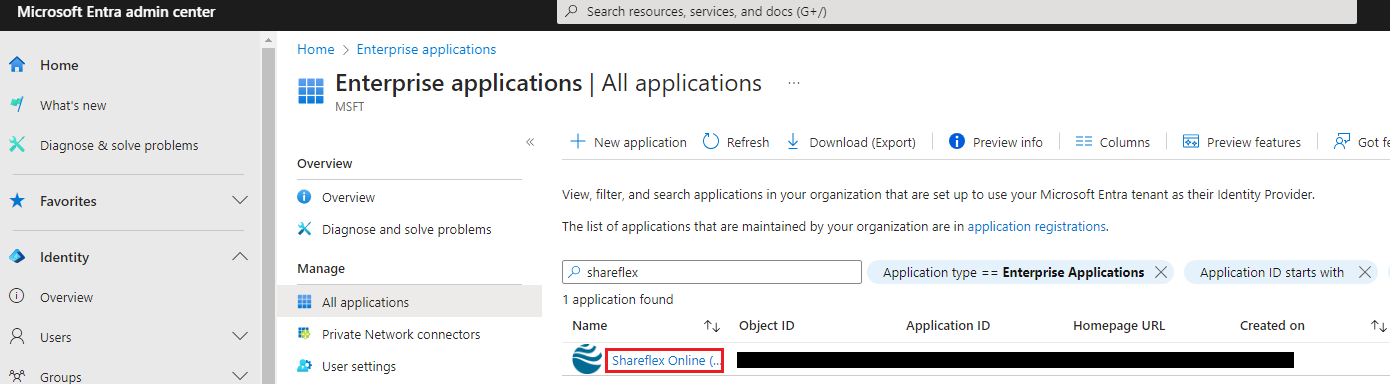This screenshot has height=384, width=1390.
Task: Click the Preview info icon
Action: [x=956, y=142]
